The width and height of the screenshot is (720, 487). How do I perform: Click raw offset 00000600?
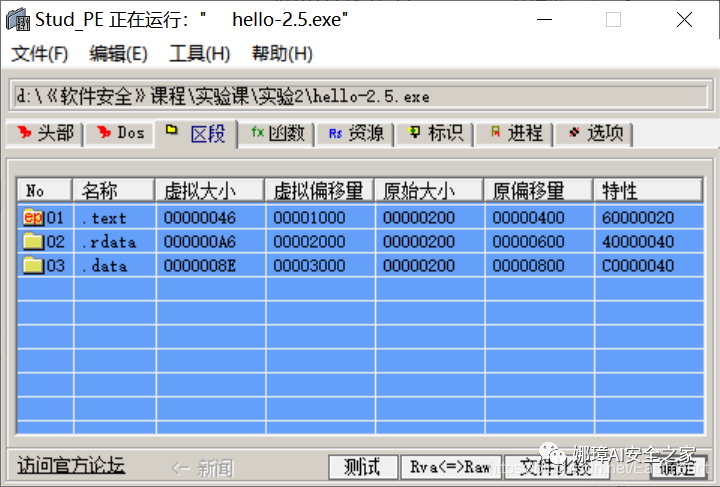point(528,241)
